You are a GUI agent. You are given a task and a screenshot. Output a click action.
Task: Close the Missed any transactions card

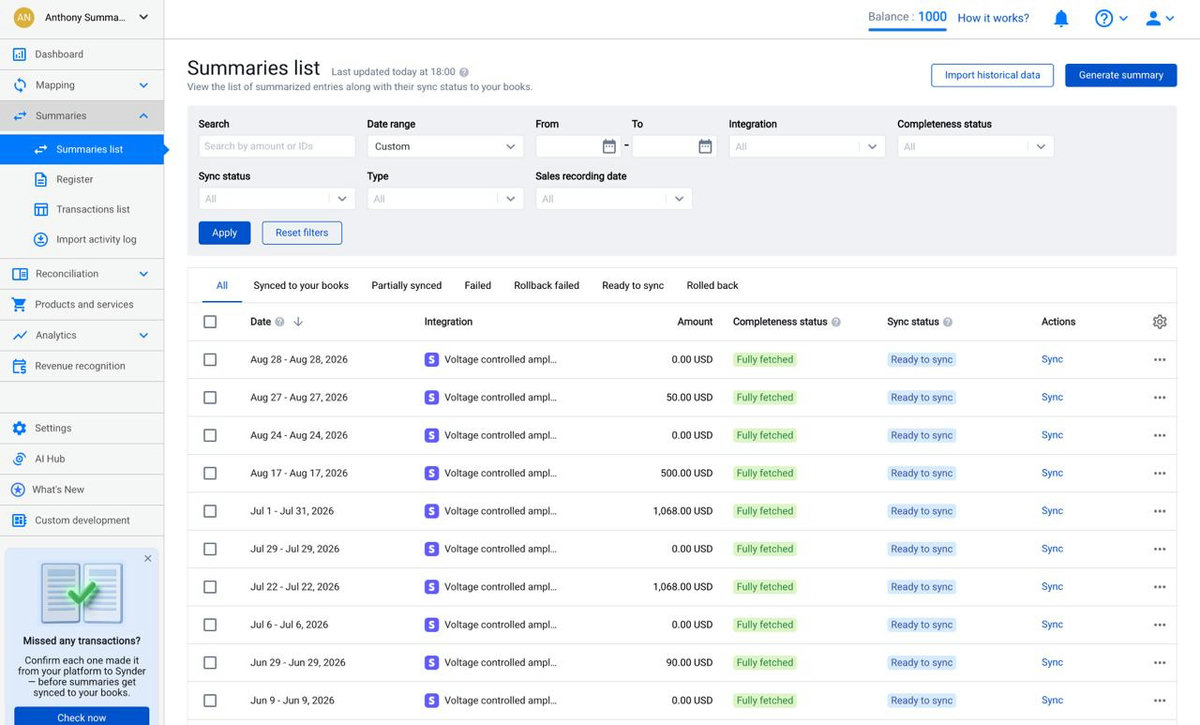(x=148, y=559)
